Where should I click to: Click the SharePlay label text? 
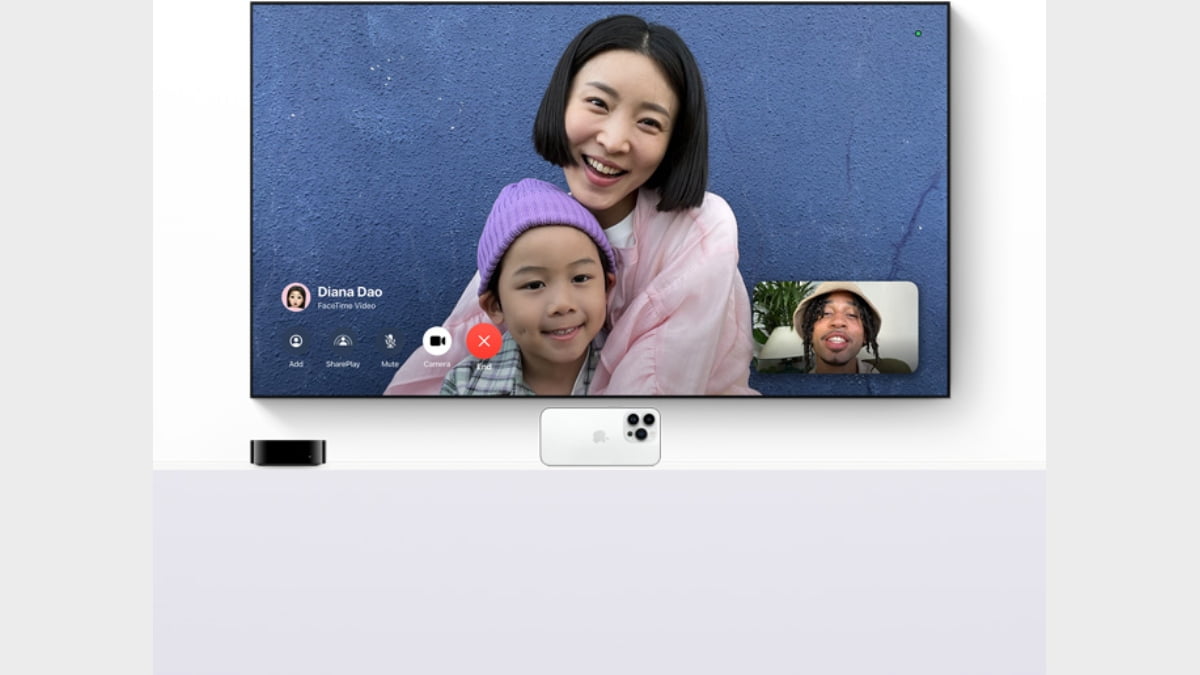pos(344,363)
